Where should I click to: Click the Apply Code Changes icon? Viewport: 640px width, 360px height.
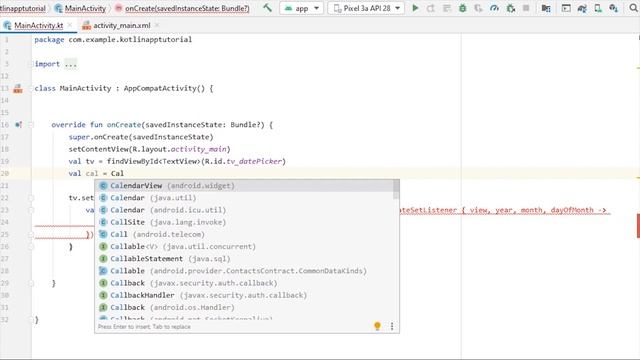coord(447,8)
